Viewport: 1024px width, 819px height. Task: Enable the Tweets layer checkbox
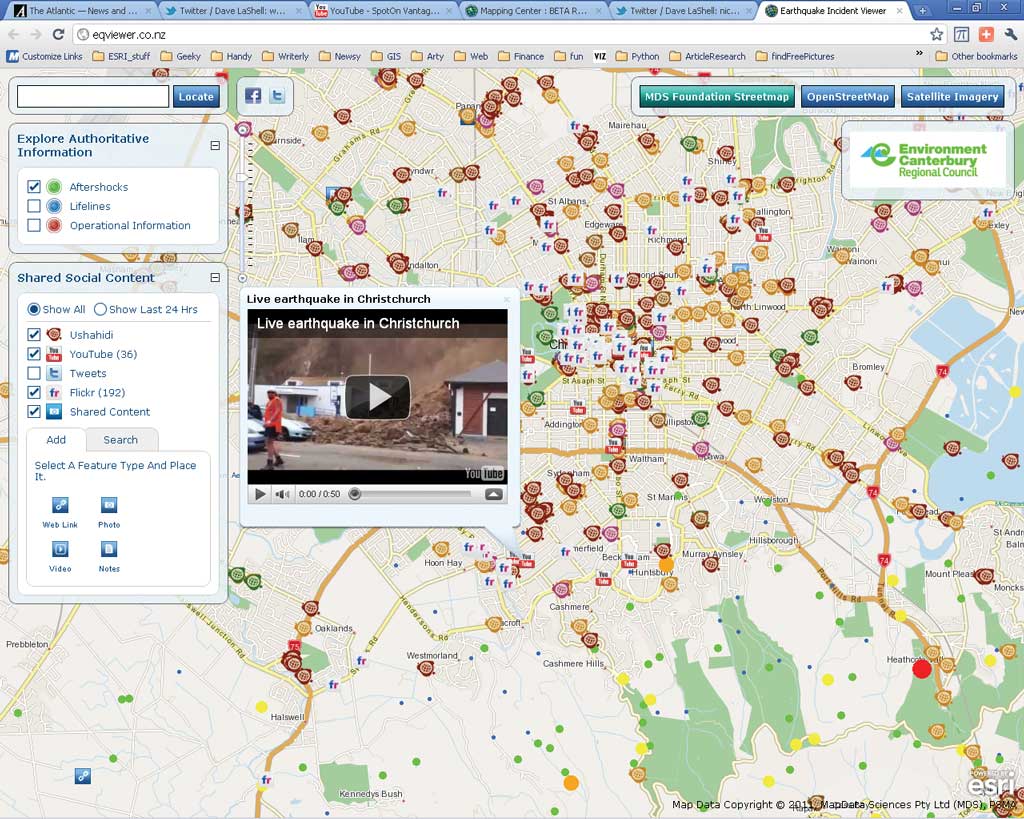pos(34,373)
